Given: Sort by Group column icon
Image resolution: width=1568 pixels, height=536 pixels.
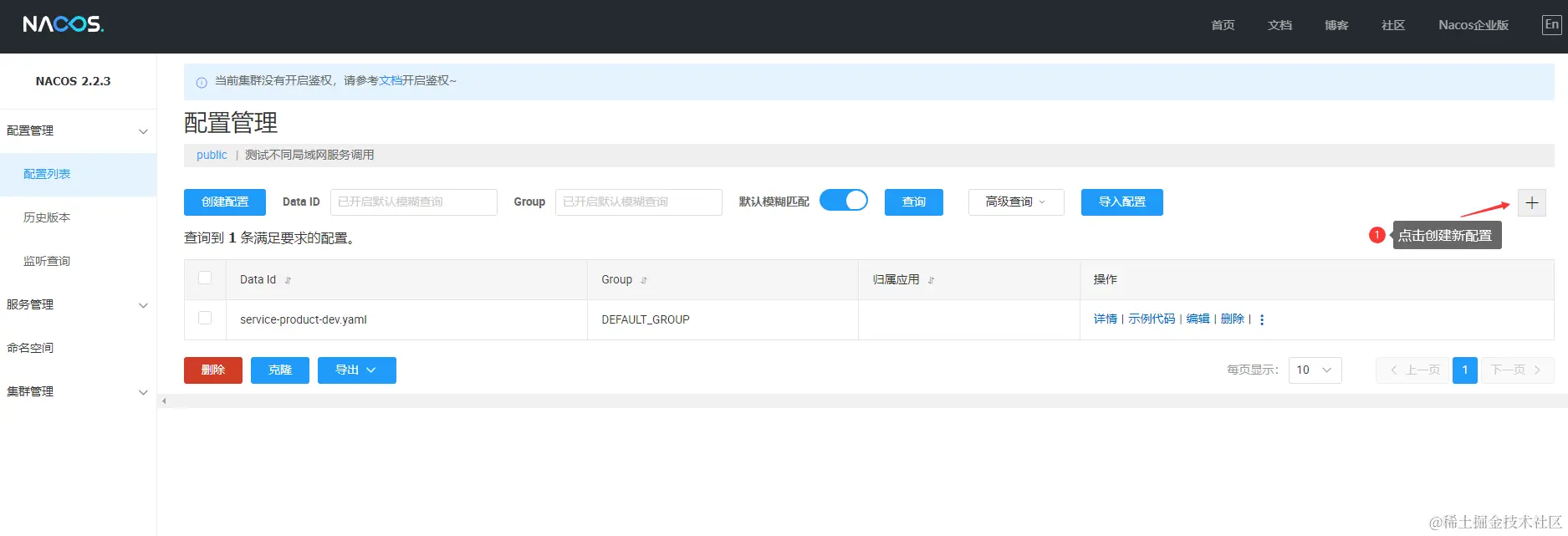Looking at the screenshot, I should pyautogui.click(x=644, y=280).
